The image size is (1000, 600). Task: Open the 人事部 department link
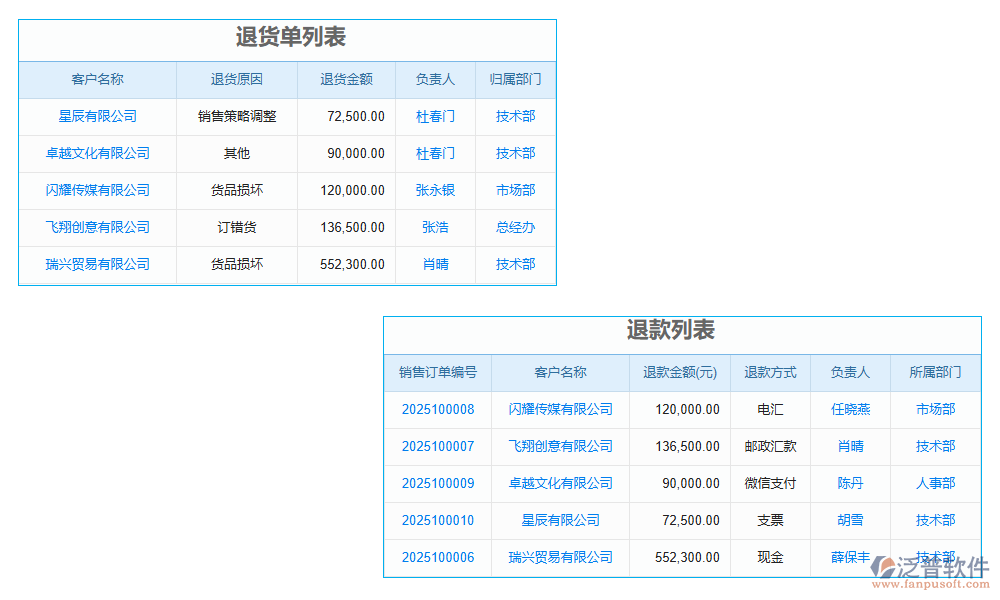tap(935, 483)
